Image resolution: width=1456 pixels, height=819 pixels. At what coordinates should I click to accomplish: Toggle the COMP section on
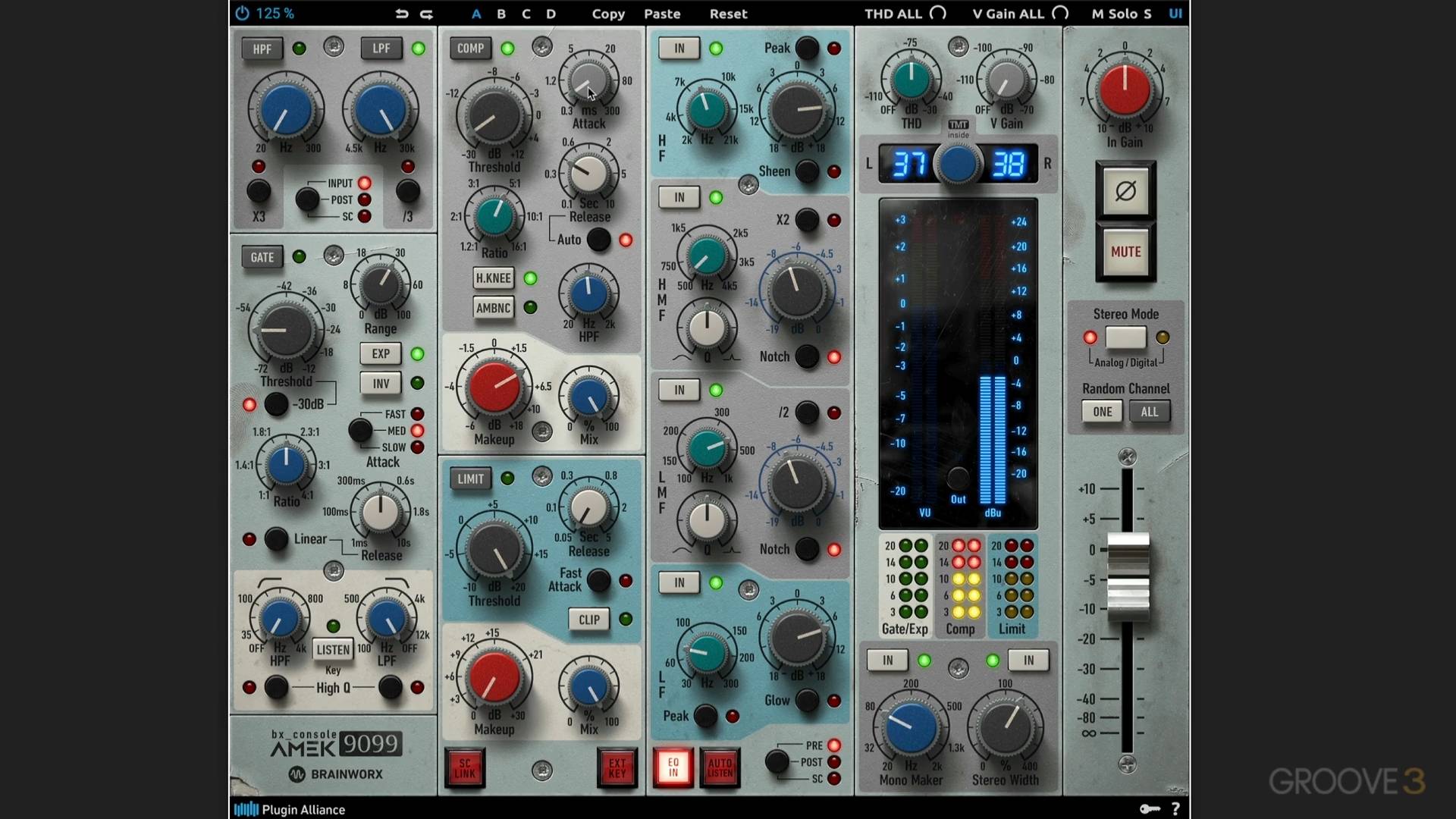(x=470, y=49)
